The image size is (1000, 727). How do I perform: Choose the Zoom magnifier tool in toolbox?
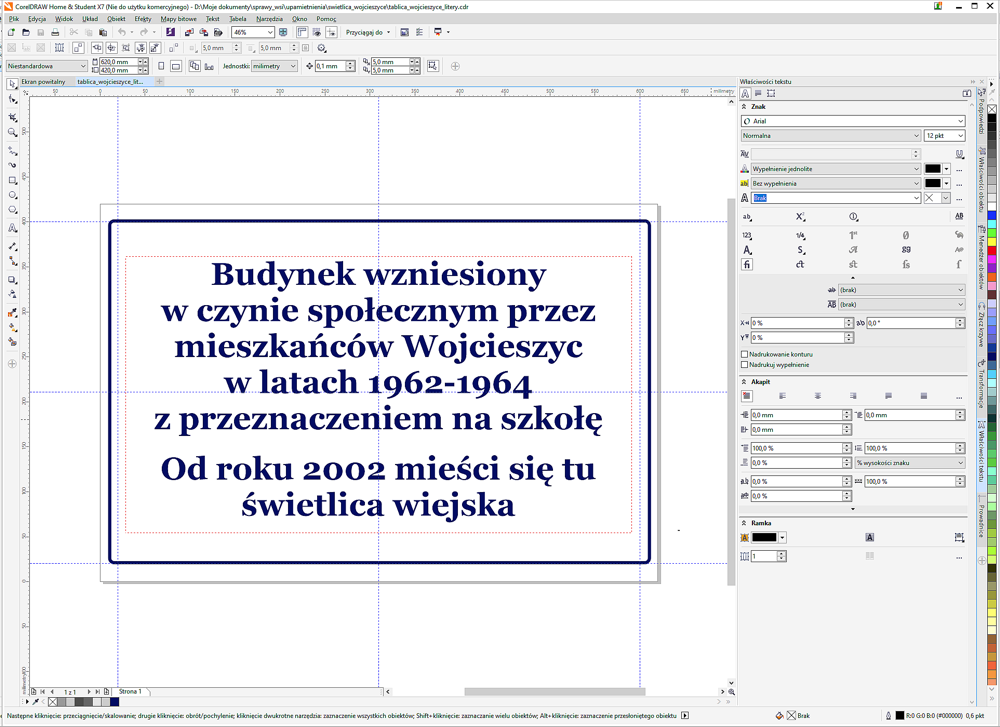12,133
